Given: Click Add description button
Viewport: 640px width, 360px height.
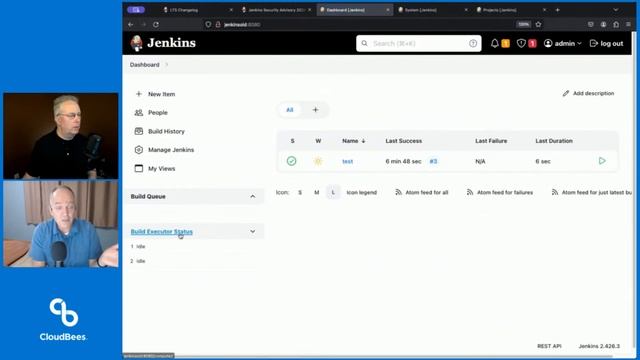Looking at the screenshot, I should coord(588,93).
